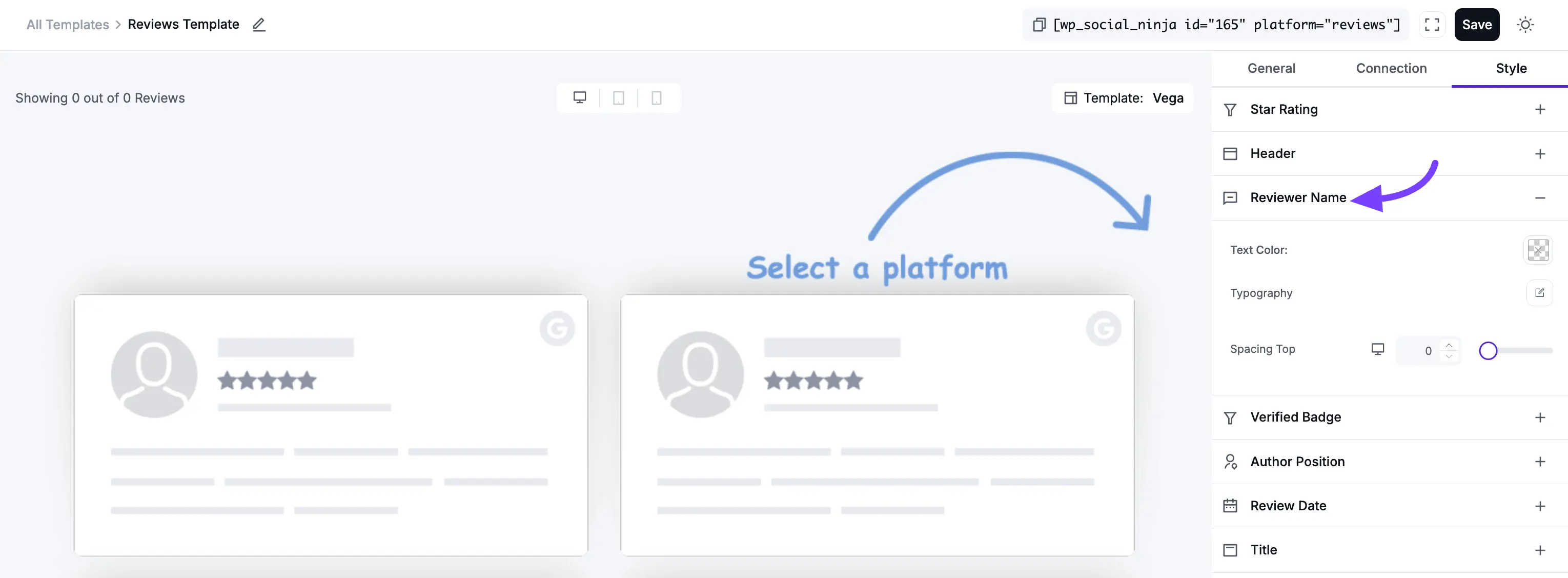
Task: Expand the Header settings
Action: (1541, 153)
